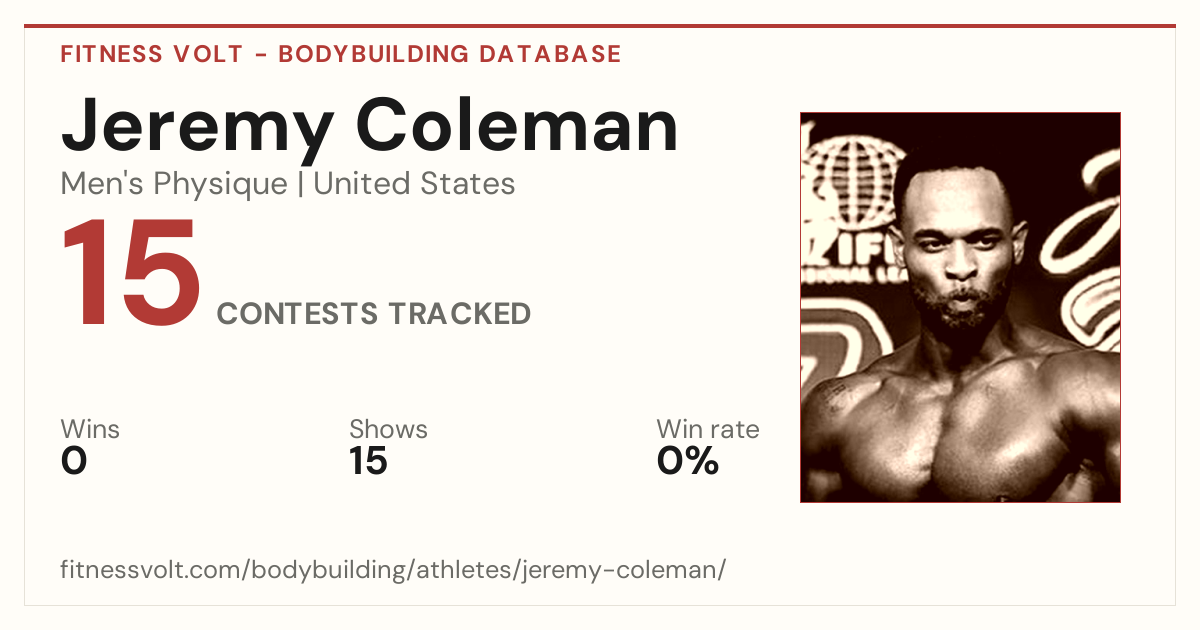1200x630 pixels.
Task: Select the Win rate label
Action: pos(708,430)
